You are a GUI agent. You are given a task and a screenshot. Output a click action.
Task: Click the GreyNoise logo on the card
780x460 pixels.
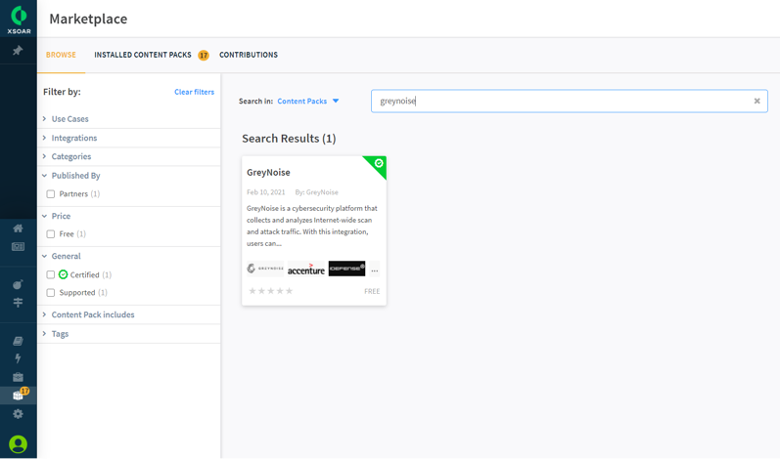pyautogui.click(x=265, y=269)
